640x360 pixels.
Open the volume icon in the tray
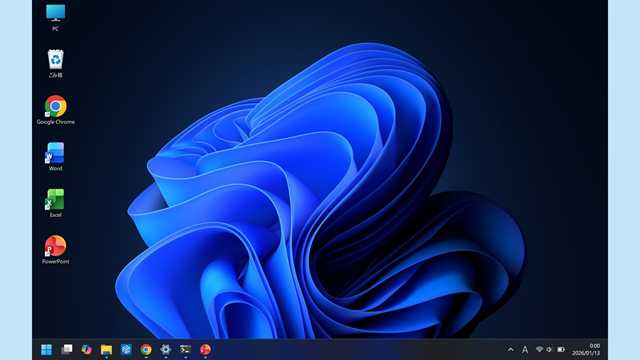click(549, 349)
